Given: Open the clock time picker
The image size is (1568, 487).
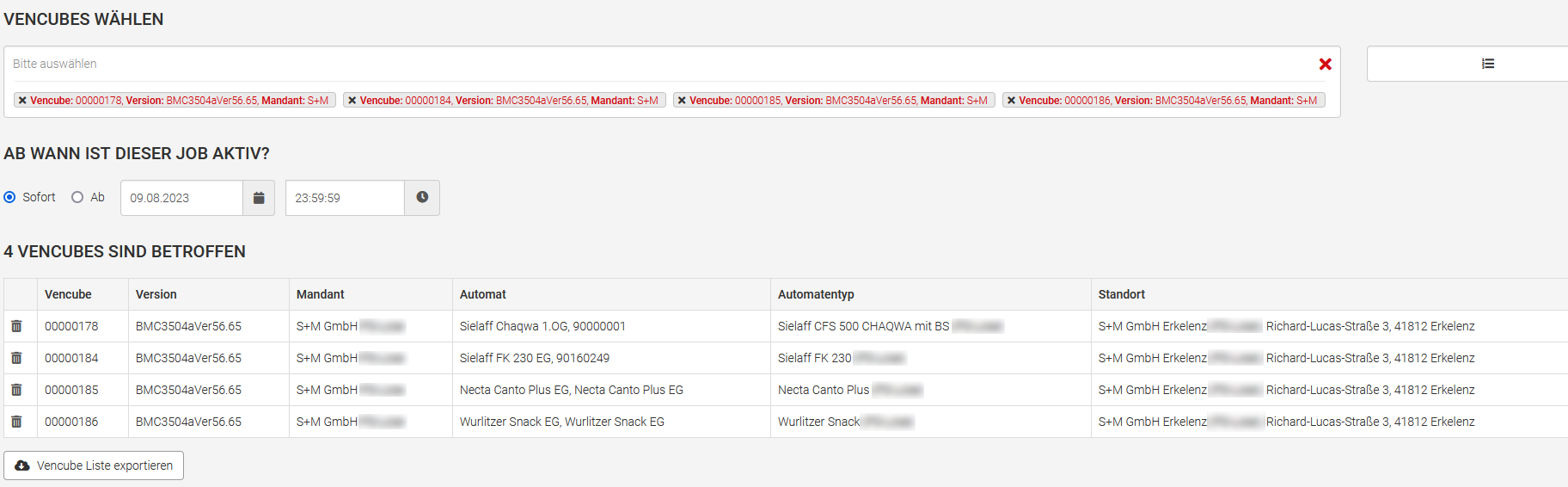Looking at the screenshot, I should pyautogui.click(x=422, y=198).
